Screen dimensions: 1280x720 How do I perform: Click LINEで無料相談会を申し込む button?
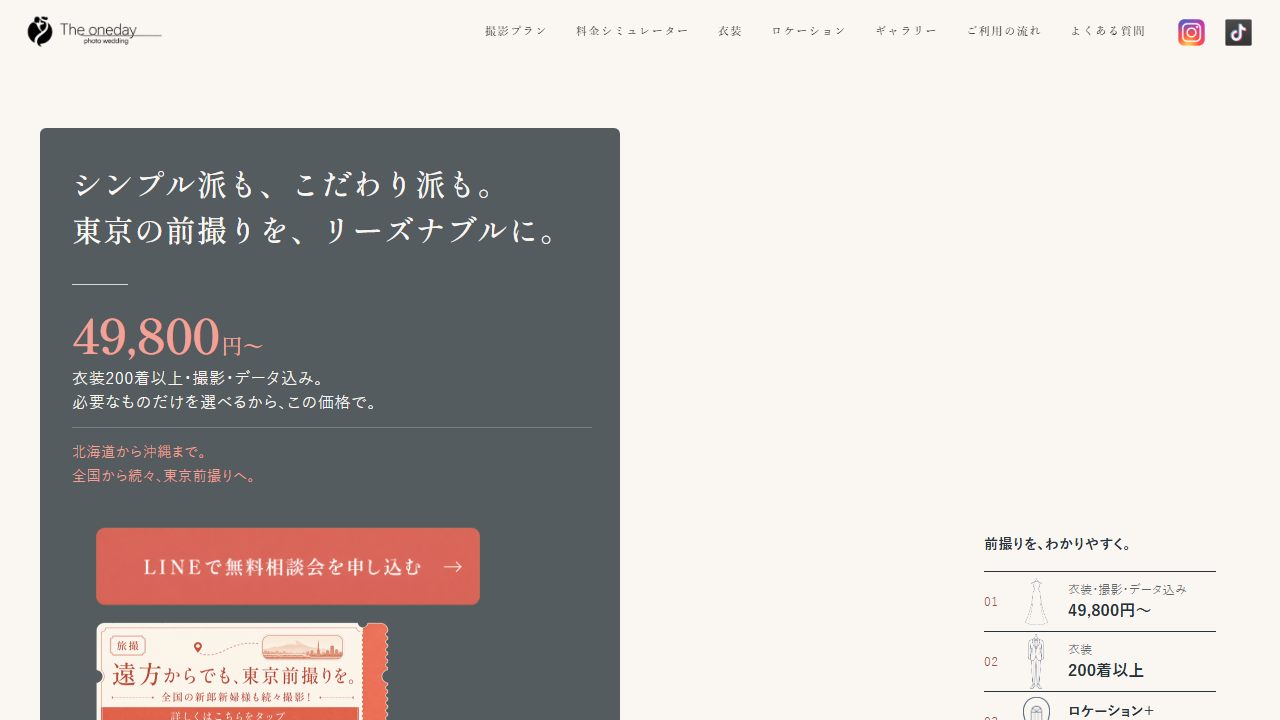288,566
